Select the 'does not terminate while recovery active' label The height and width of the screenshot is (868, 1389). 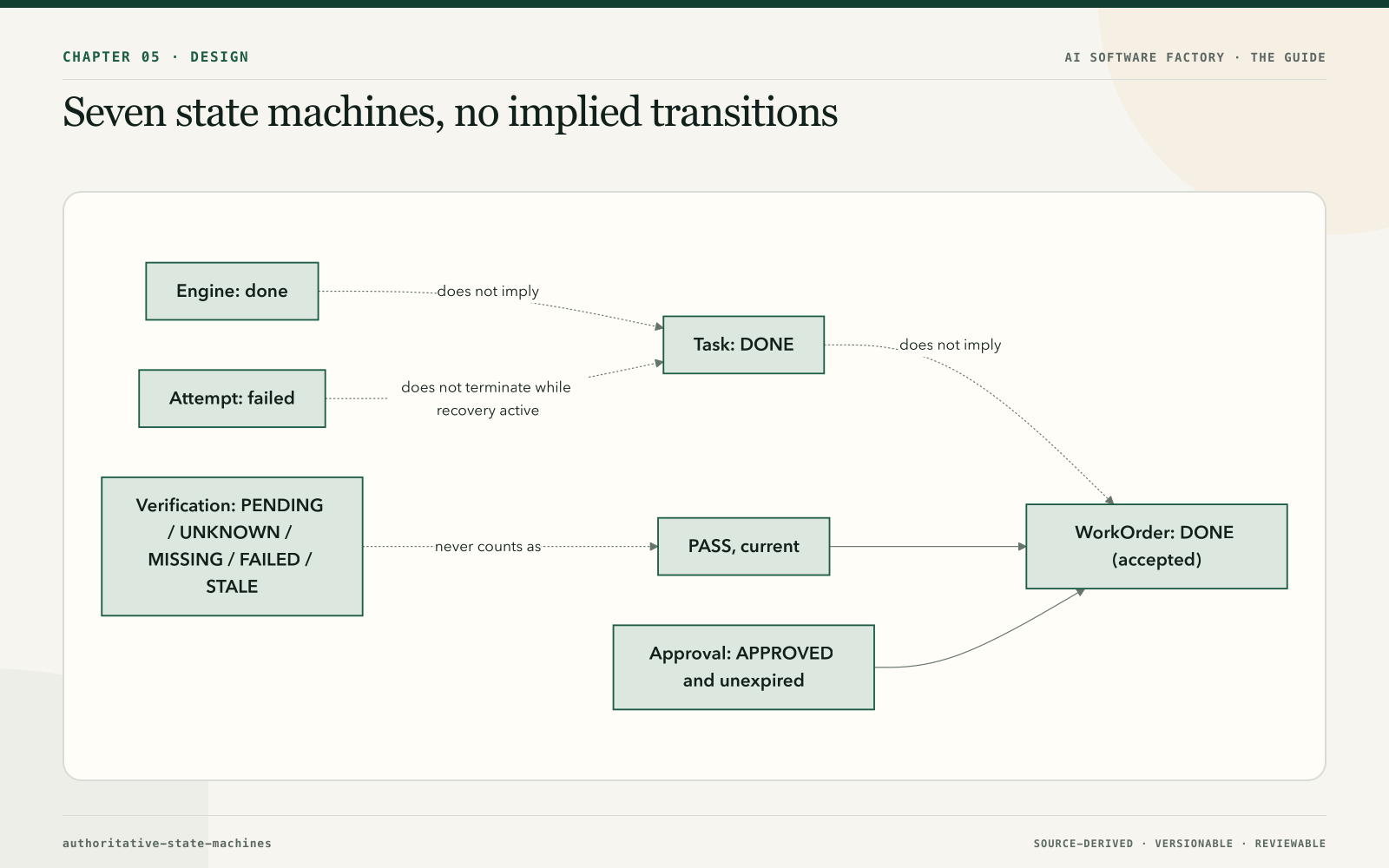pyautogui.click(x=486, y=398)
